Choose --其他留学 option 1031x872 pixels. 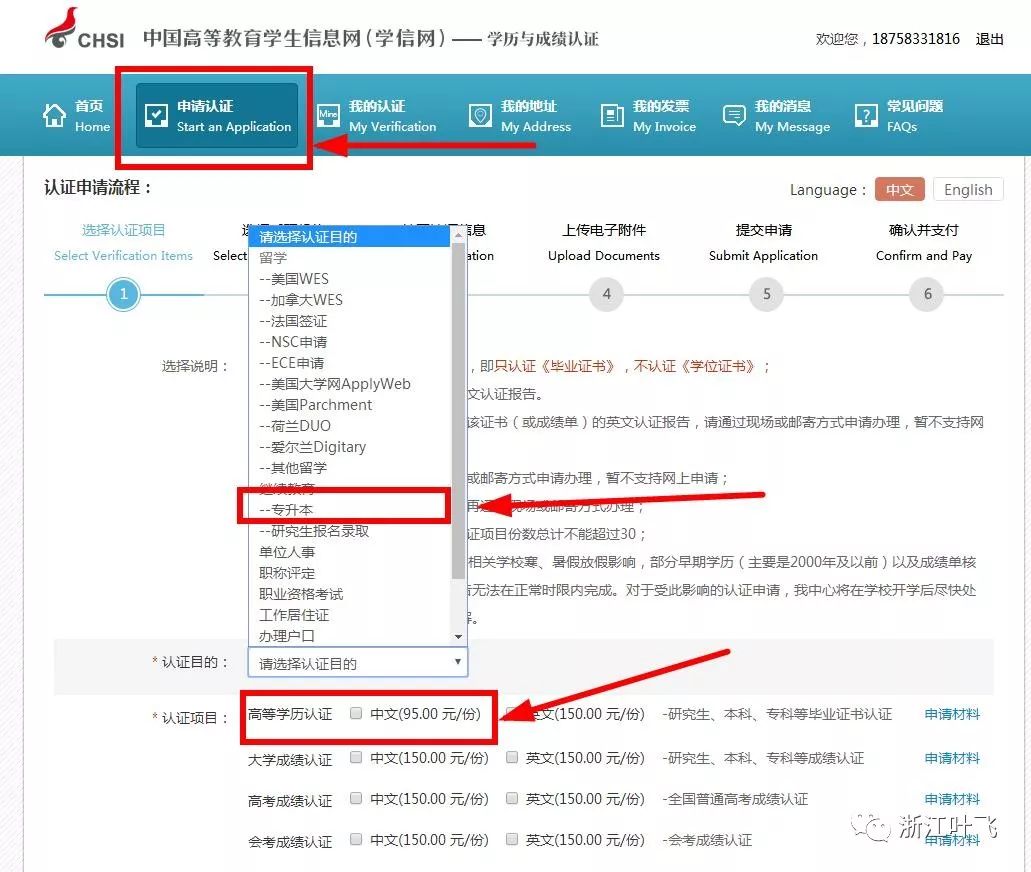pyautogui.click(x=350, y=468)
